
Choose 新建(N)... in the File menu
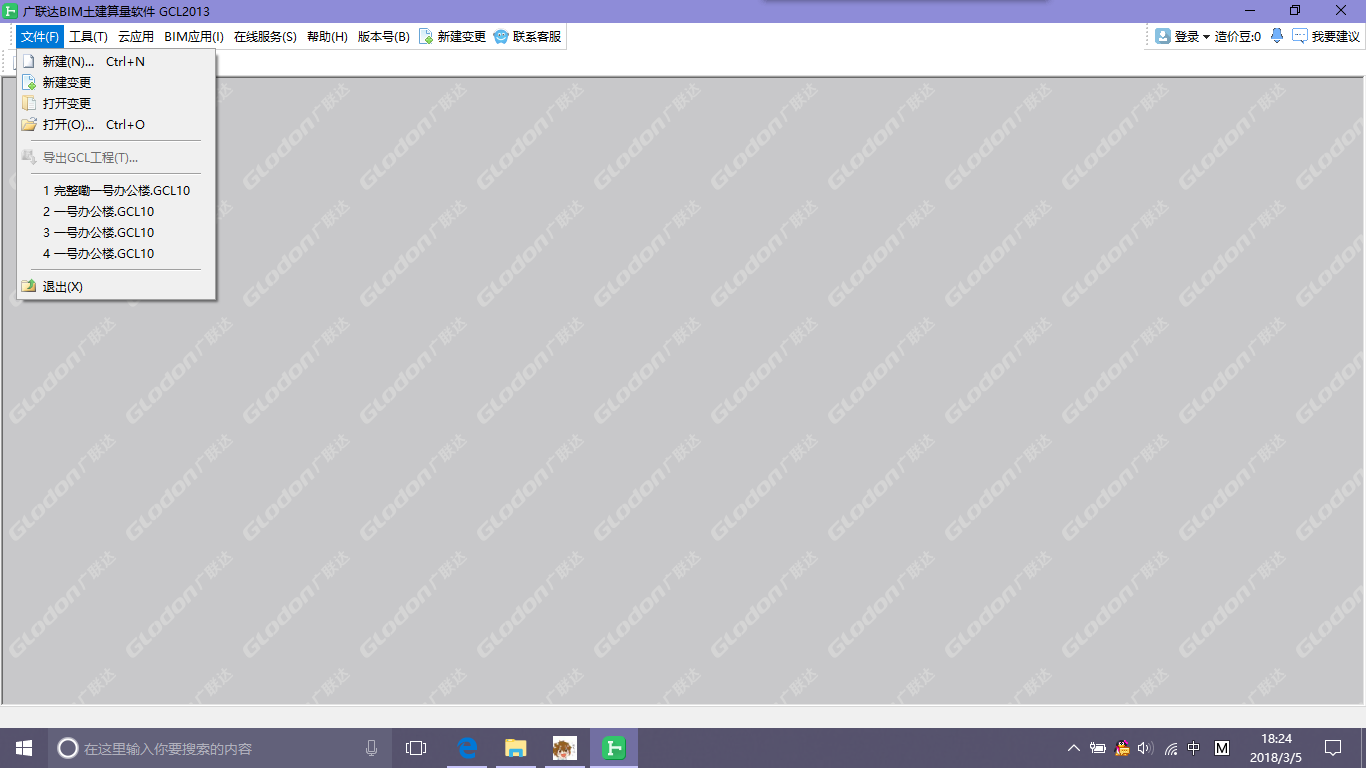[116, 62]
